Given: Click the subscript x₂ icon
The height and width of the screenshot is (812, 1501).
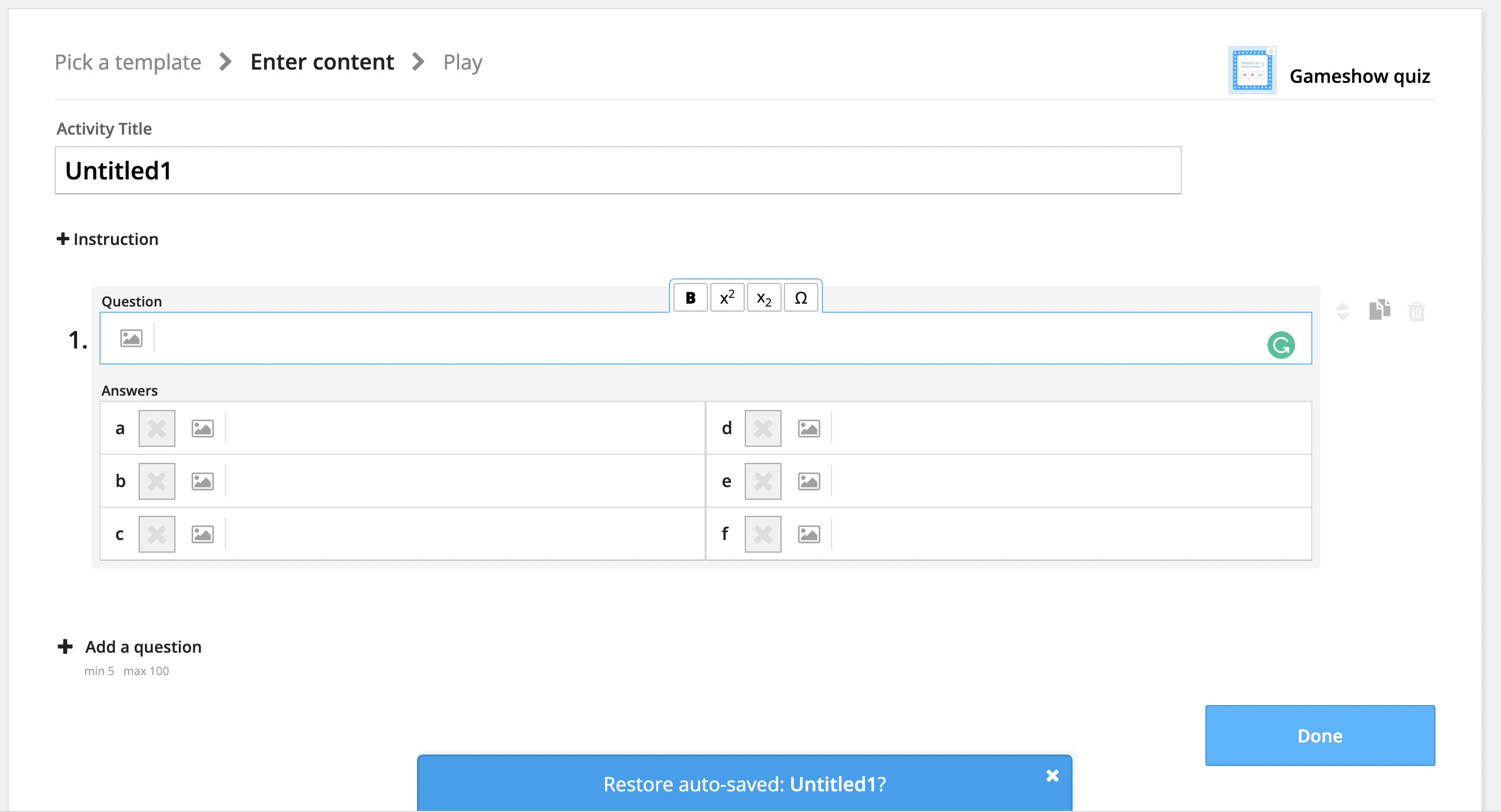Looking at the screenshot, I should point(763,297).
